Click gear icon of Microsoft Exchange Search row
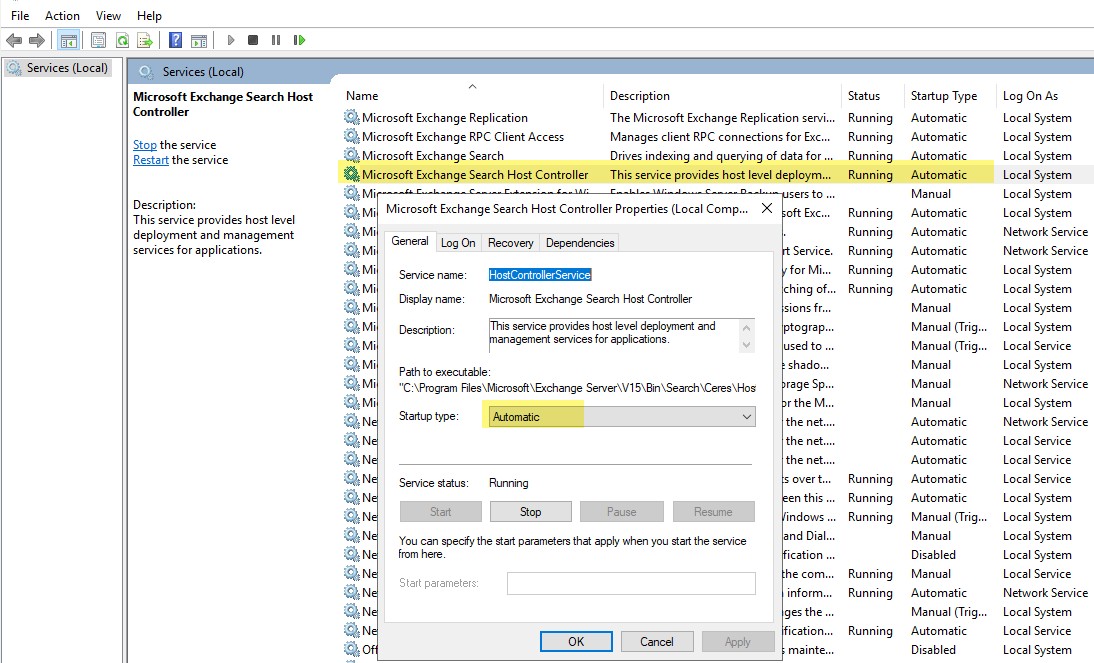This screenshot has height=663, width=1094. (352, 155)
